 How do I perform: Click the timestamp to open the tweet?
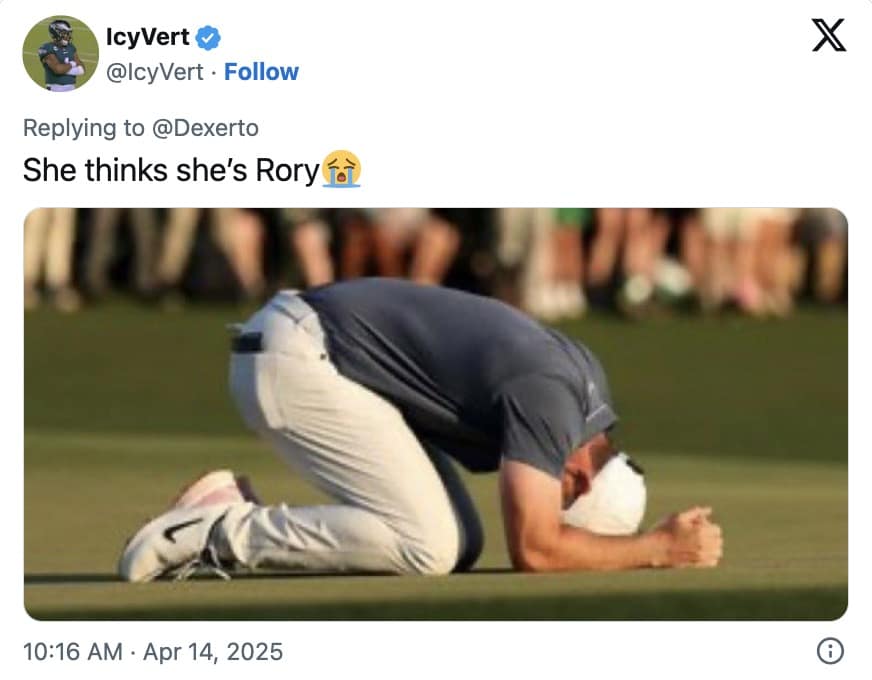pyautogui.click(x=70, y=652)
